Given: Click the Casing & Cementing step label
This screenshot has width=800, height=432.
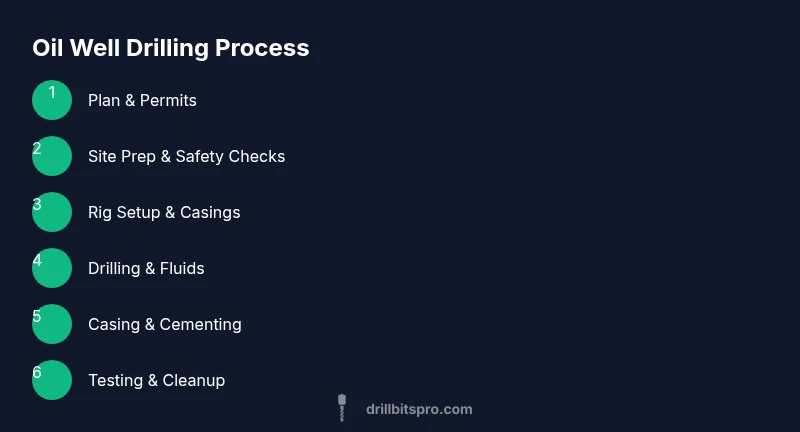Looking at the screenshot, I should point(164,324).
